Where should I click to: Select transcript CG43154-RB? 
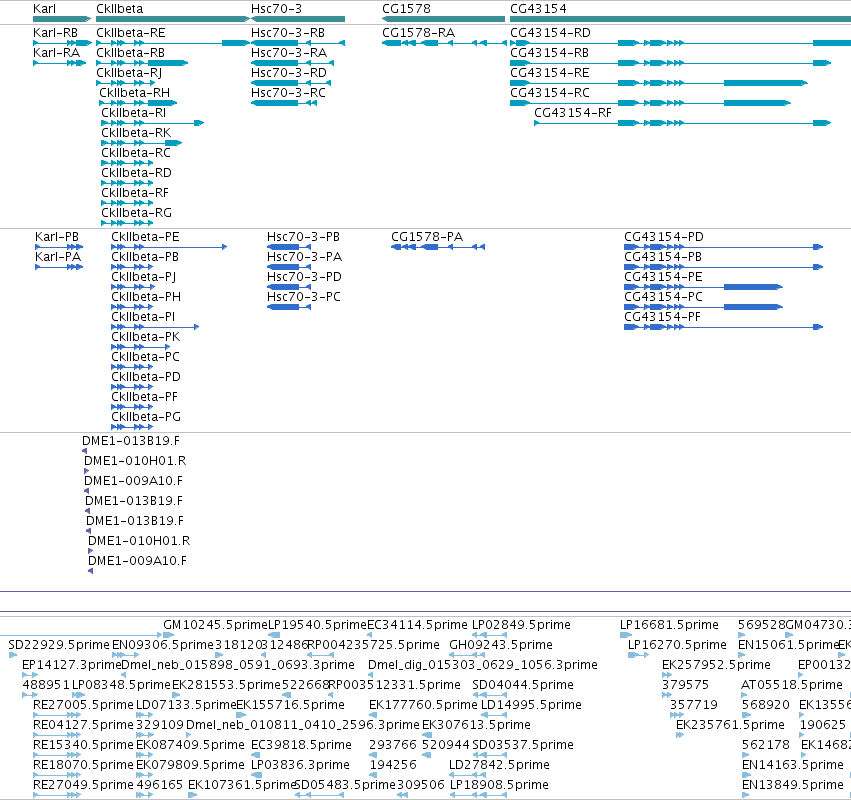[x=670, y=63]
